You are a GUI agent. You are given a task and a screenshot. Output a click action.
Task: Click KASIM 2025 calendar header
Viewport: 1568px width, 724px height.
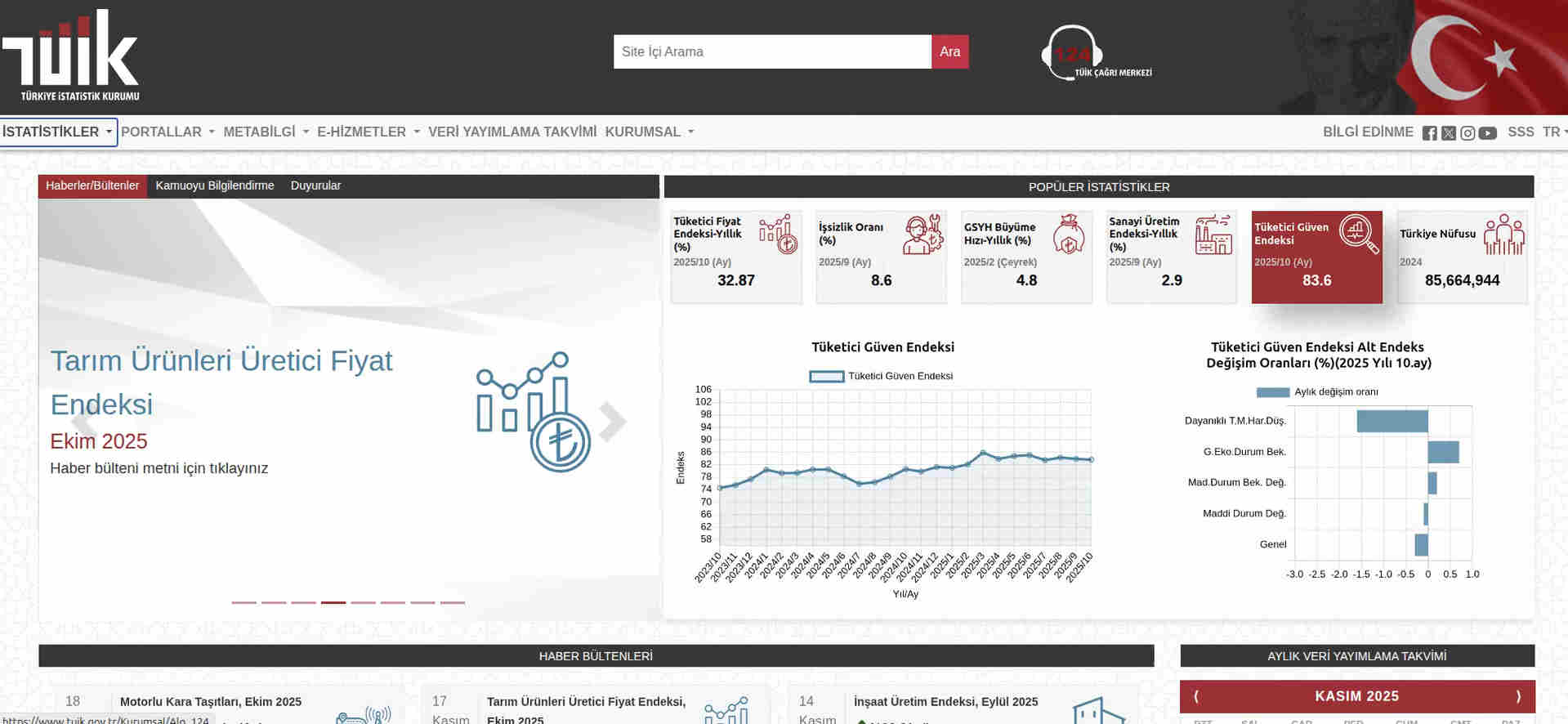(1356, 696)
